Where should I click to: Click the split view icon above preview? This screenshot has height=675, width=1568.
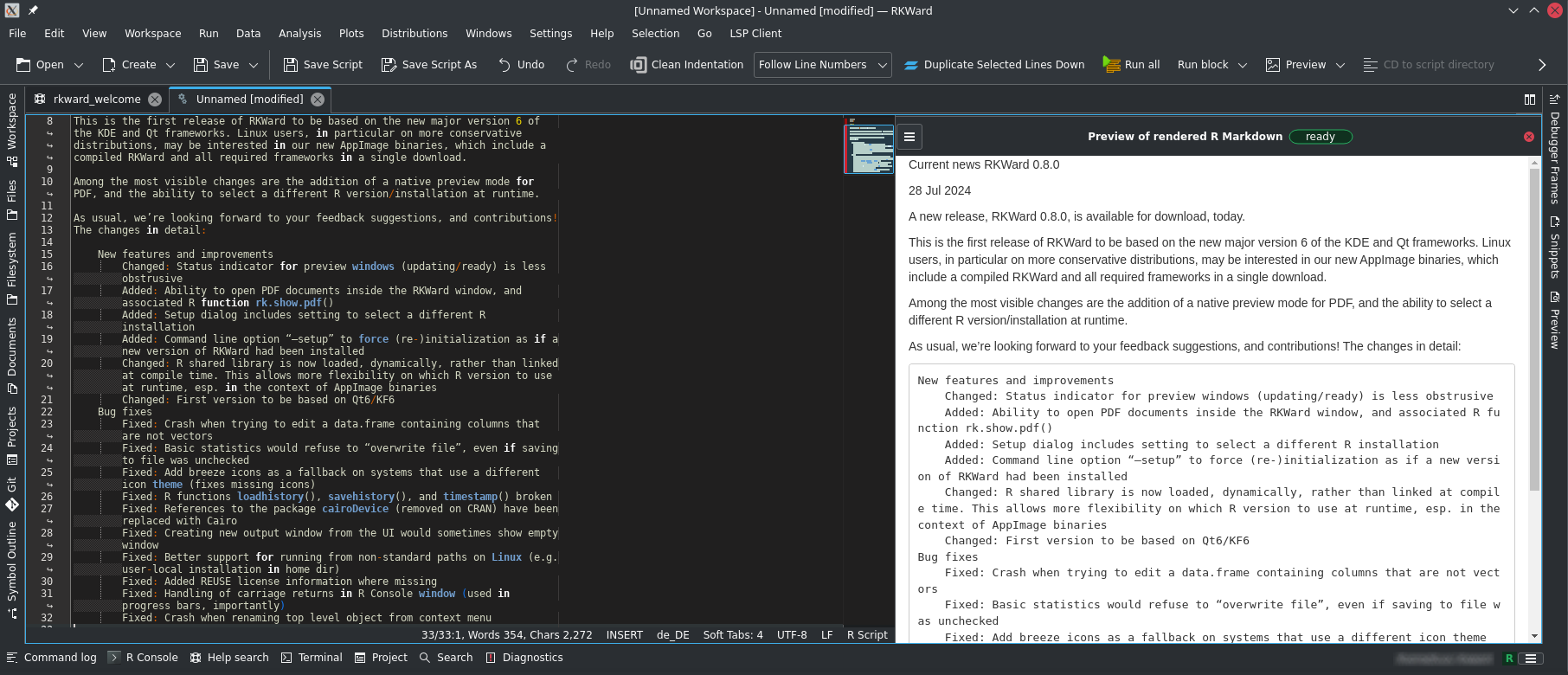(1529, 100)
